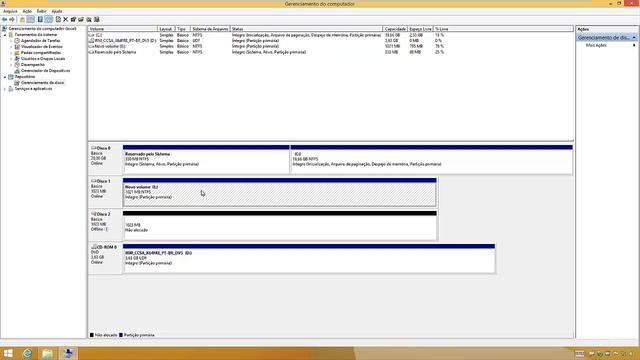
Task: Sort by the Volume column header
Action: pyautogui.click(x=122, y=29)
